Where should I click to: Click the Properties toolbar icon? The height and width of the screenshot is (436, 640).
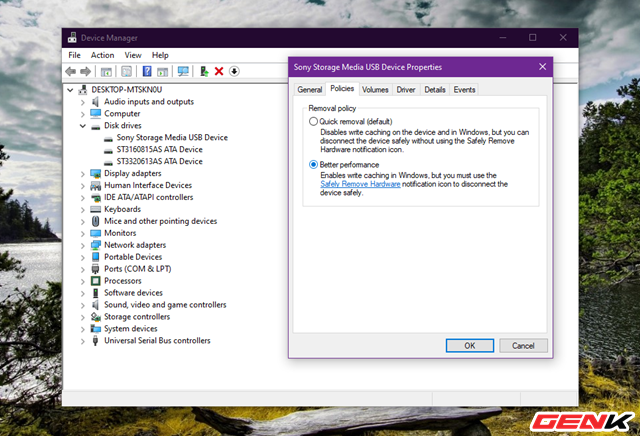[126, 72]
